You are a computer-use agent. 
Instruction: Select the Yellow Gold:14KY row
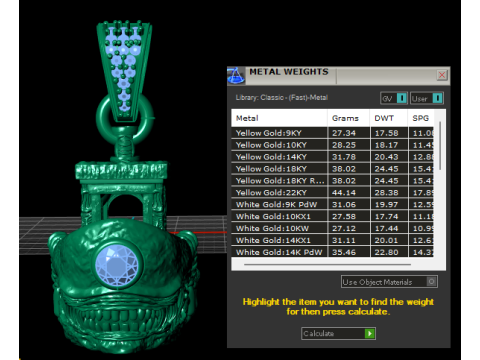(x=332, y=157)
